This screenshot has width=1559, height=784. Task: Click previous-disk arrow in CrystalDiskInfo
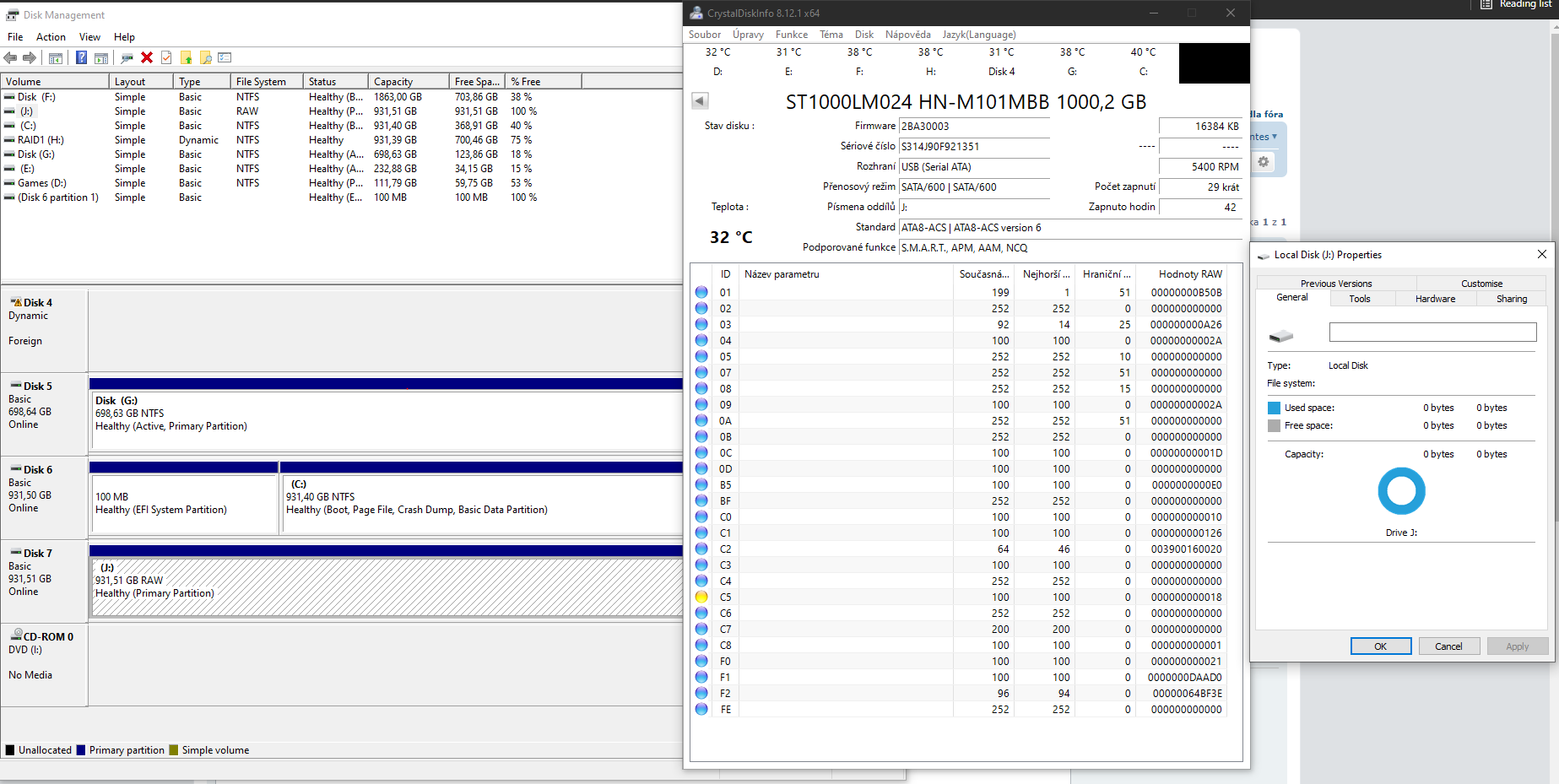(x=700, y=100)
